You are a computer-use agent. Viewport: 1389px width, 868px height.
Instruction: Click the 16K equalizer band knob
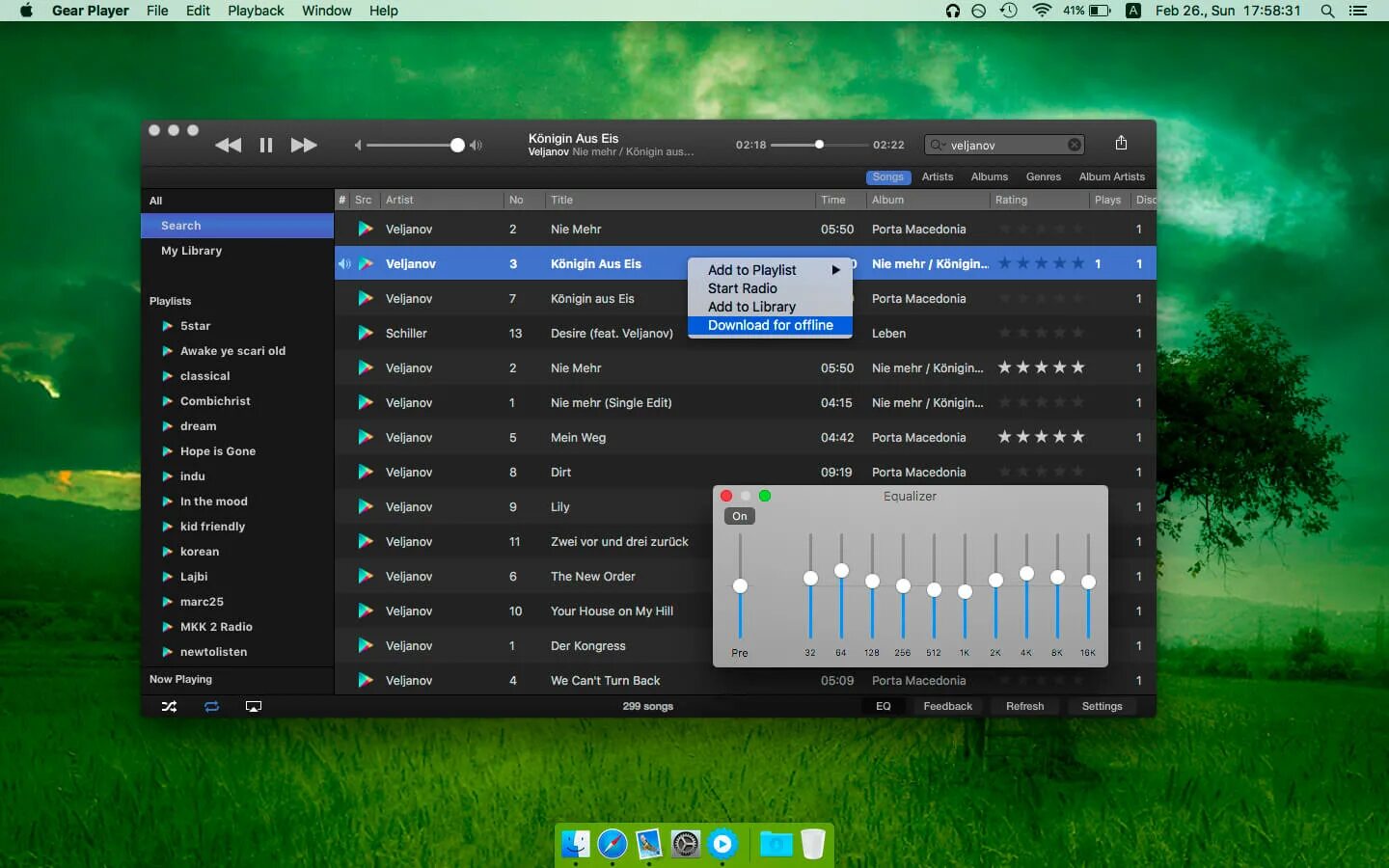coord(1088,582)
